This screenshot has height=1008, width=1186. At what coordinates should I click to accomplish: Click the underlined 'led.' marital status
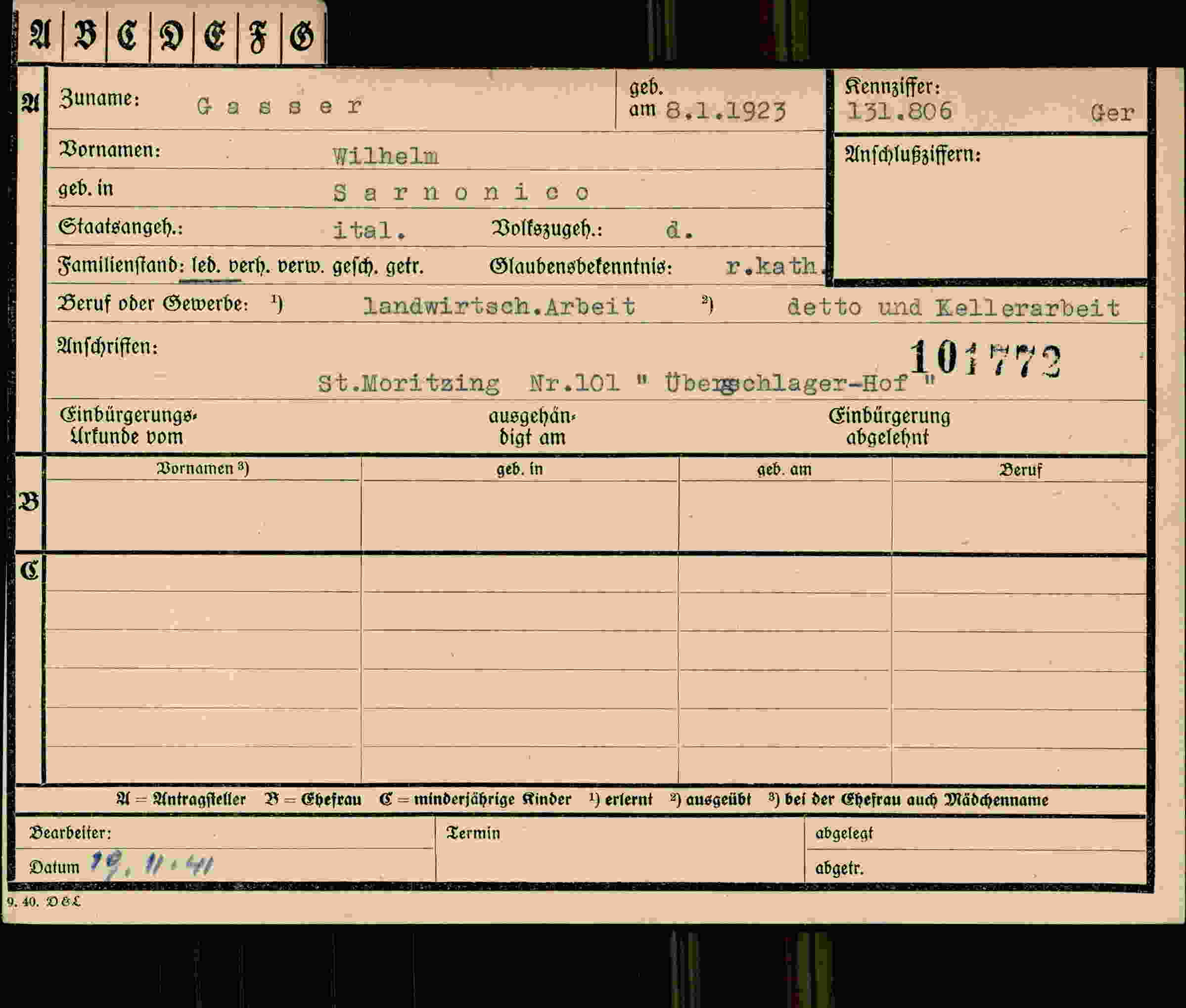[206, 266]
